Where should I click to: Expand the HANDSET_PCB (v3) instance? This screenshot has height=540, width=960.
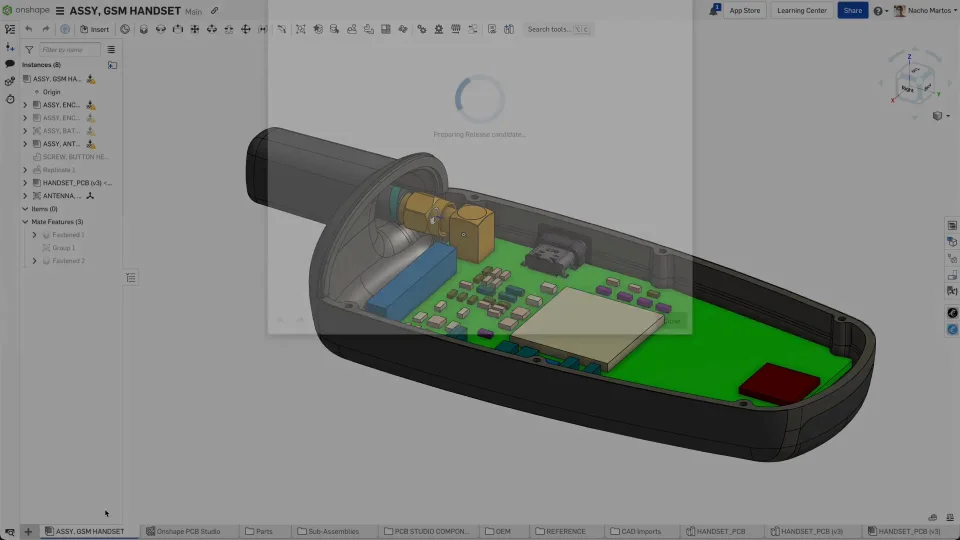point(26,183)
